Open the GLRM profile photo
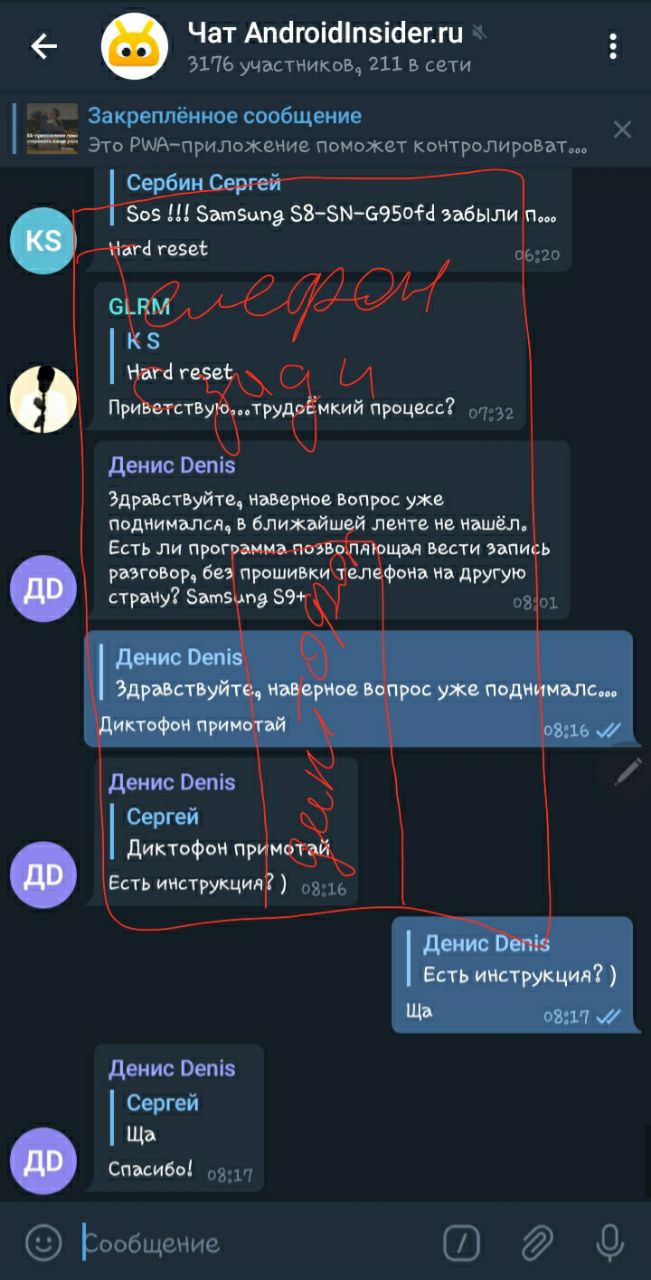 (x=43, y=398)
